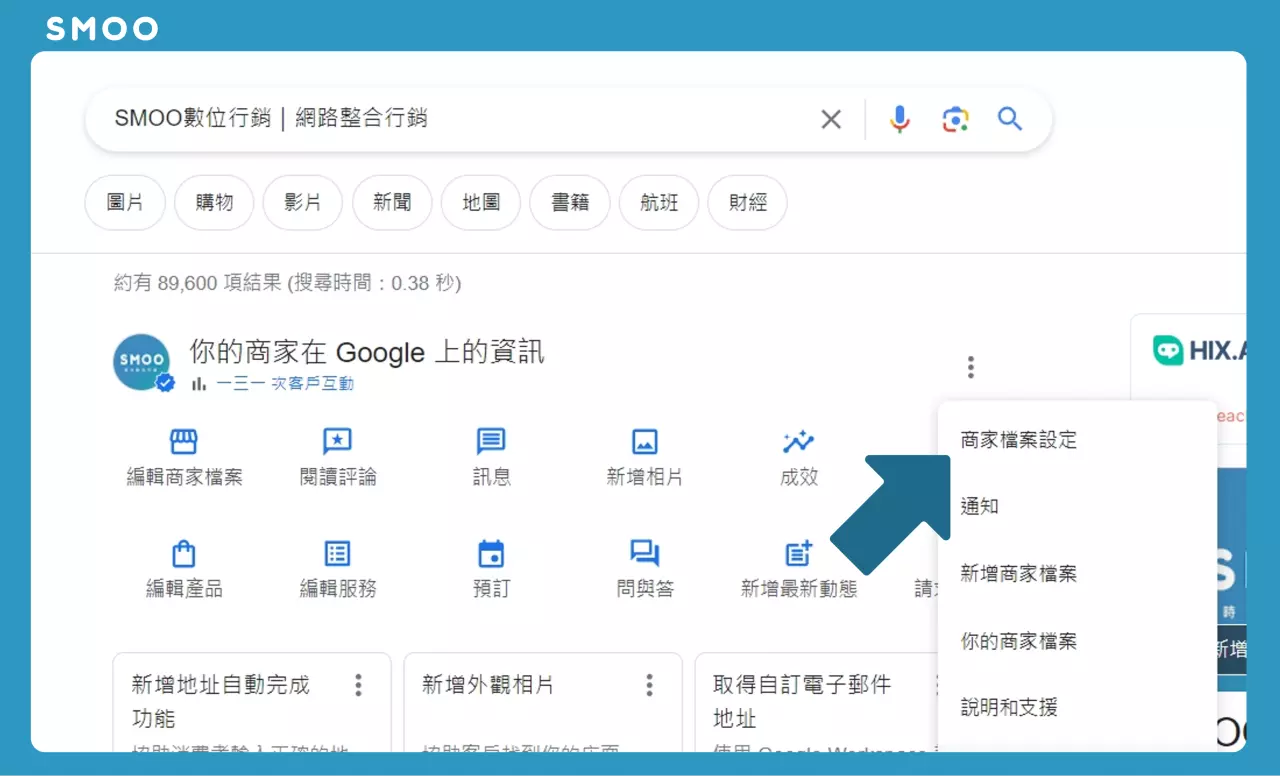Open the 編輯商家檔案 storefront icon
Viewport: 1280px width, 781px height.
pos(184,441)
